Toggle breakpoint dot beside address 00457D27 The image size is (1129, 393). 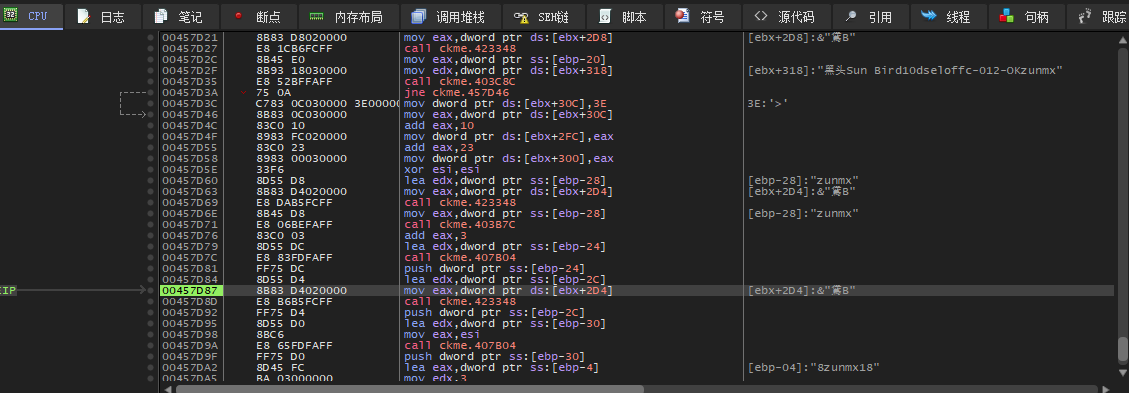(150, 48)
